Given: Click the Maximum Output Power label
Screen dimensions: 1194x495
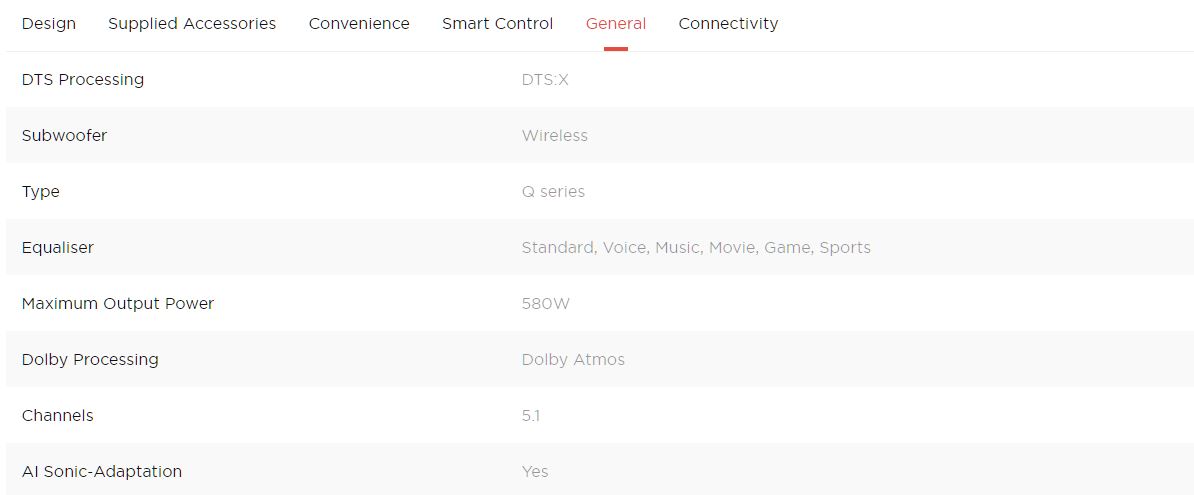Looking at the screenshot, I should click(118, 304).
